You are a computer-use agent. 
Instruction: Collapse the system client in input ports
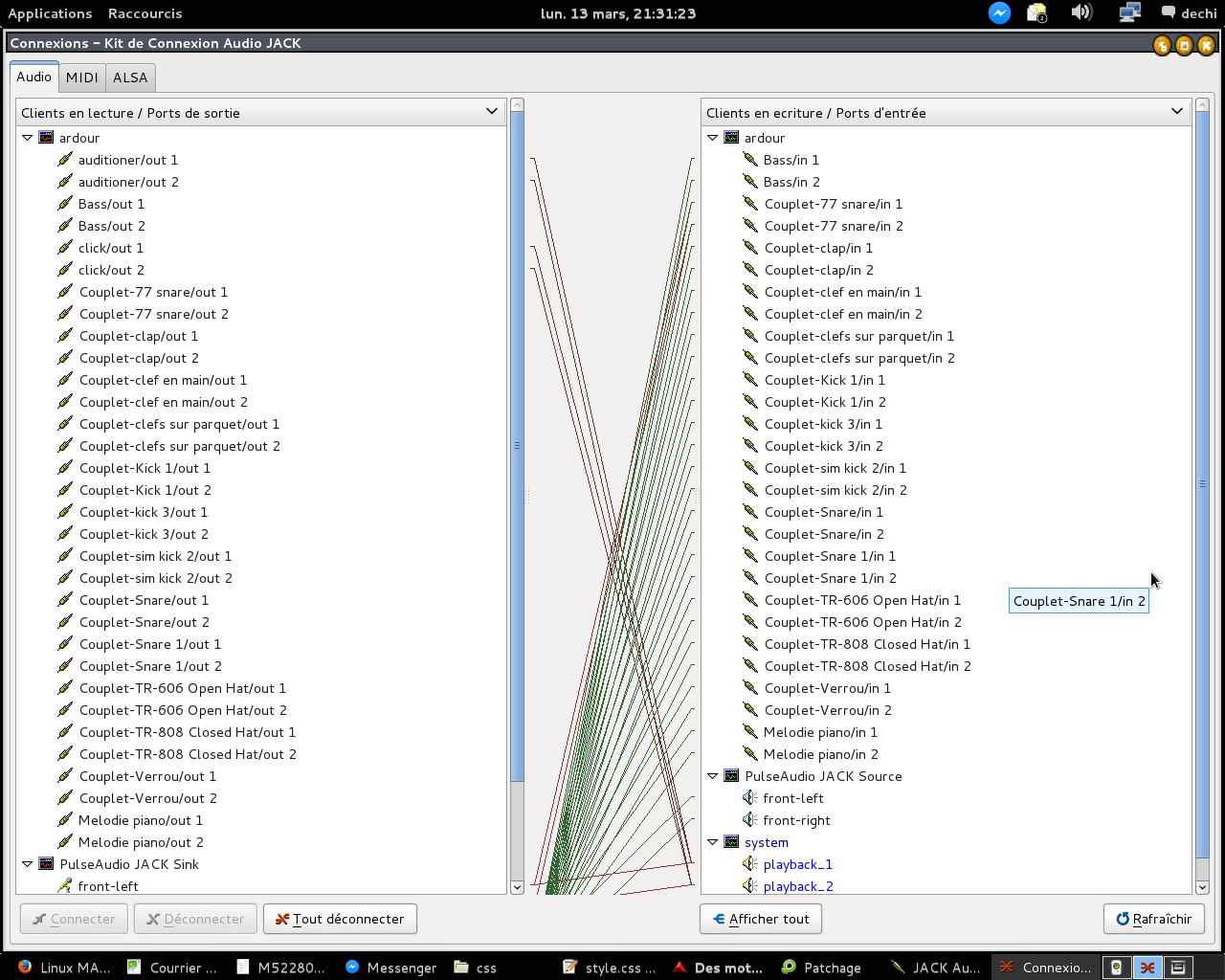[x=713, y=842]
